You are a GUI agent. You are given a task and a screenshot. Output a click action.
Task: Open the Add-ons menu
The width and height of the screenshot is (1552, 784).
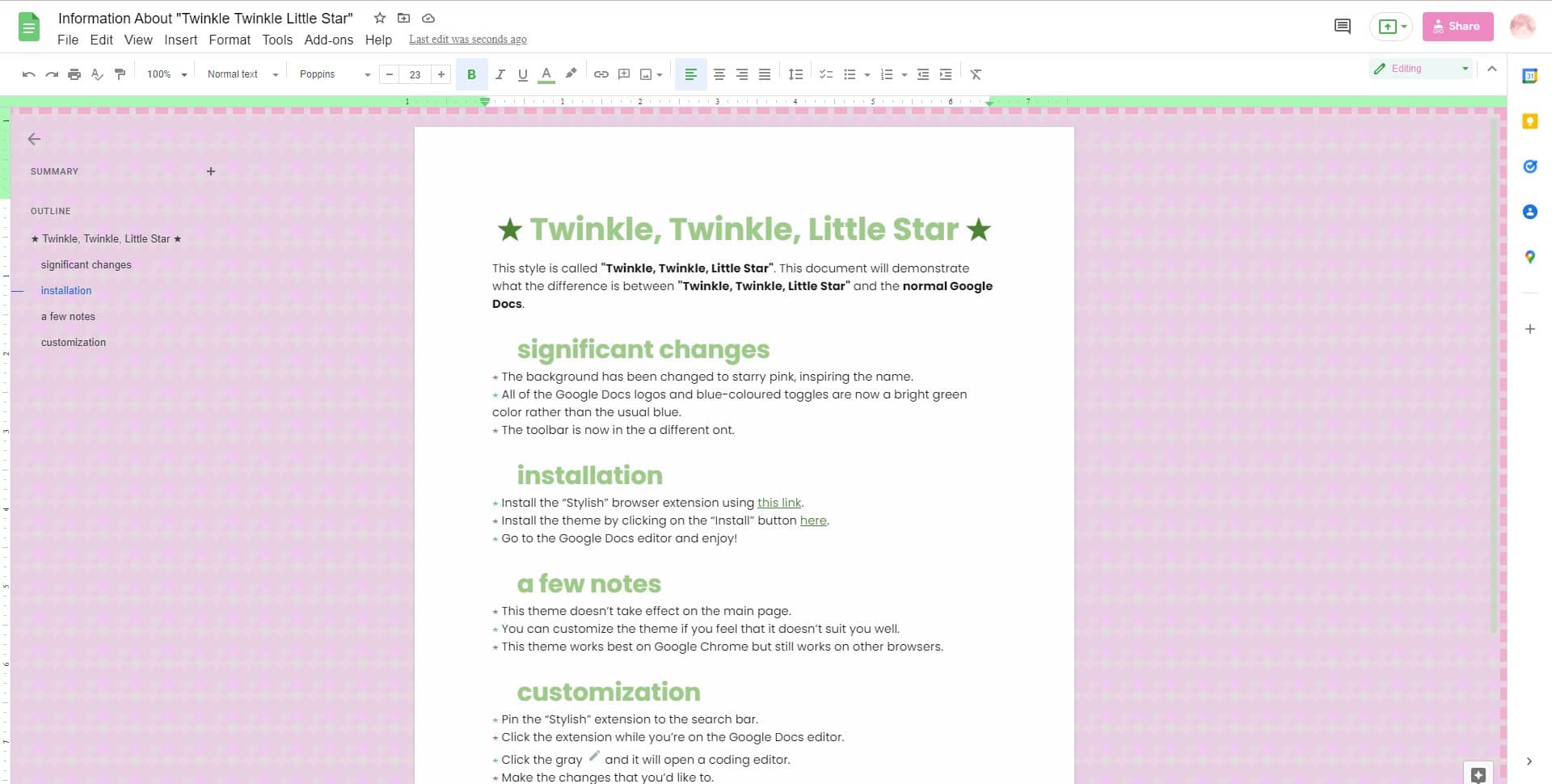(328, 40)
